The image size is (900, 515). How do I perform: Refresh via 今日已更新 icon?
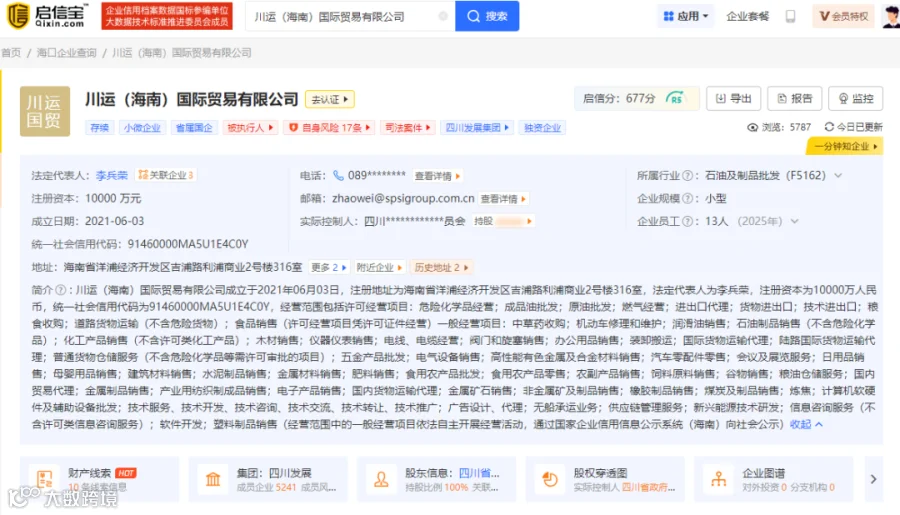click(x=829, y=127)
